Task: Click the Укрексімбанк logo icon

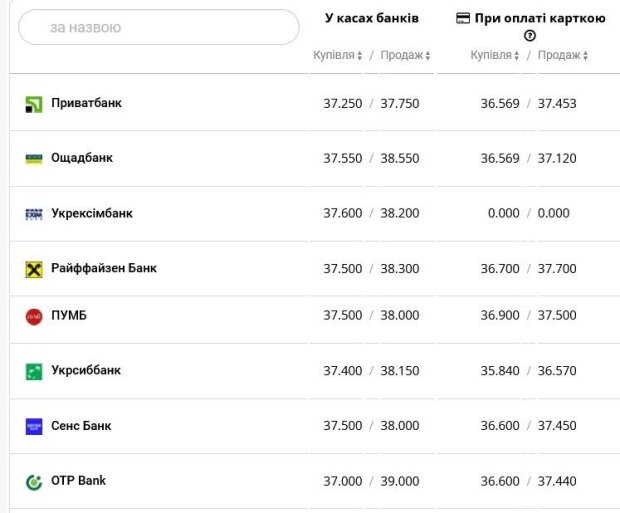Action: click(34, 214)
